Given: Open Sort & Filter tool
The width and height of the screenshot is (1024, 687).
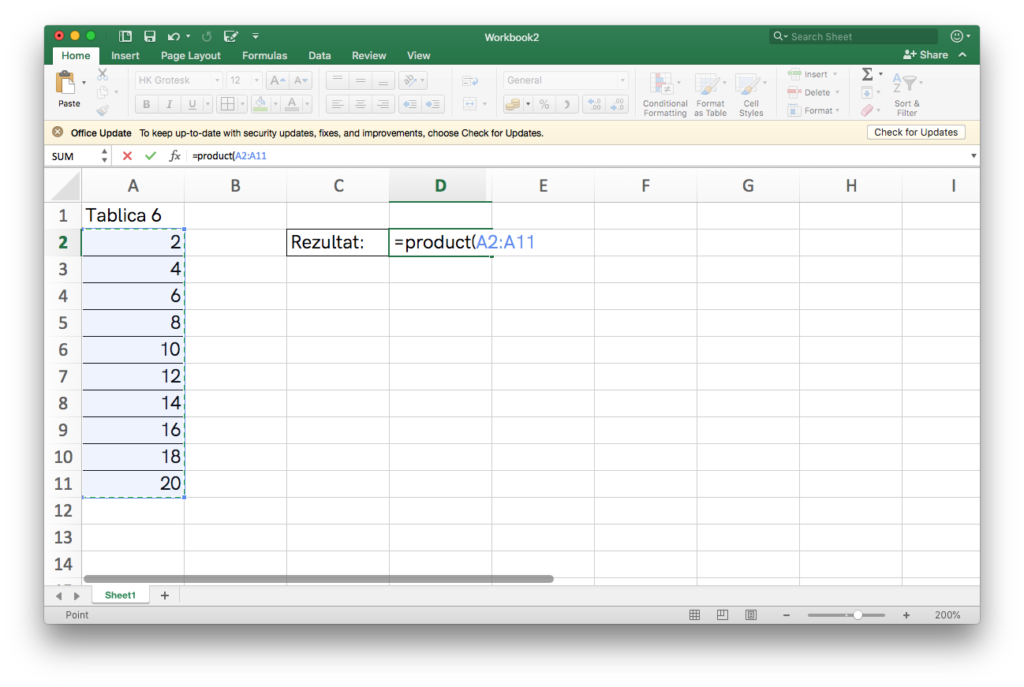Looking at the screenshot, I should (x=906, y=94).
